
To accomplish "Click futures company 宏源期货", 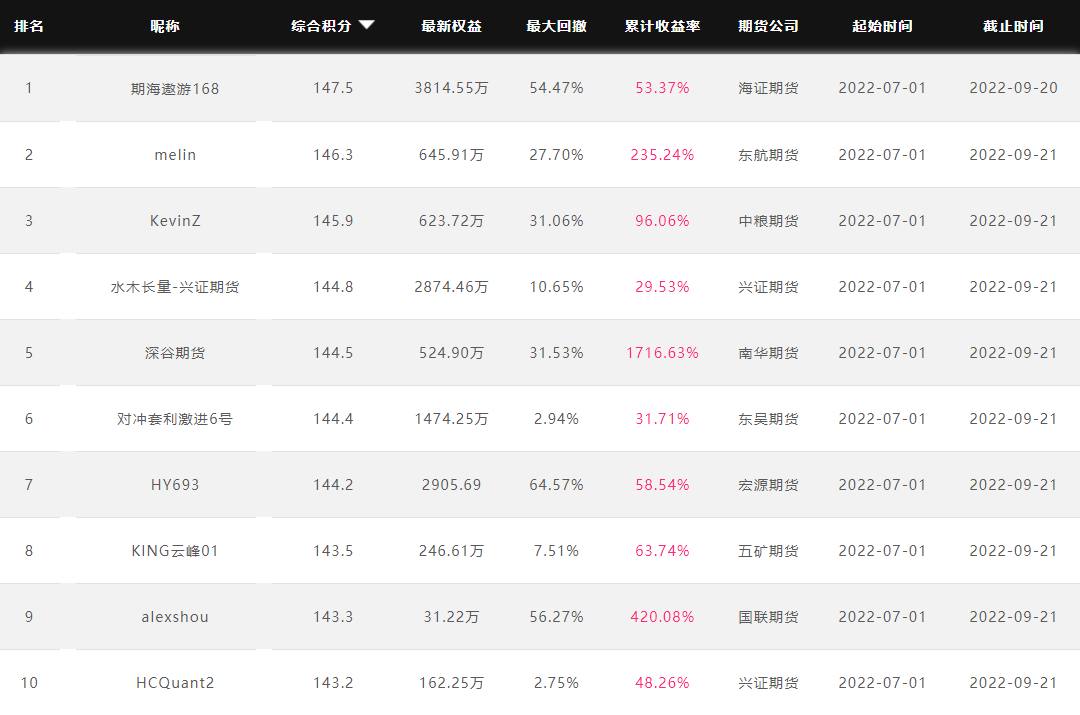I will pos(769,485).
